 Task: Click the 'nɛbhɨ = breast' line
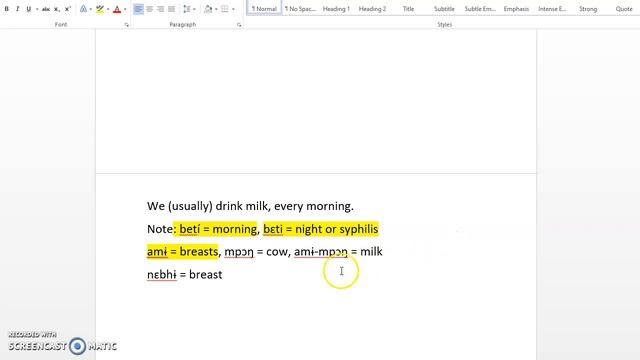click(x=184, y=274)
